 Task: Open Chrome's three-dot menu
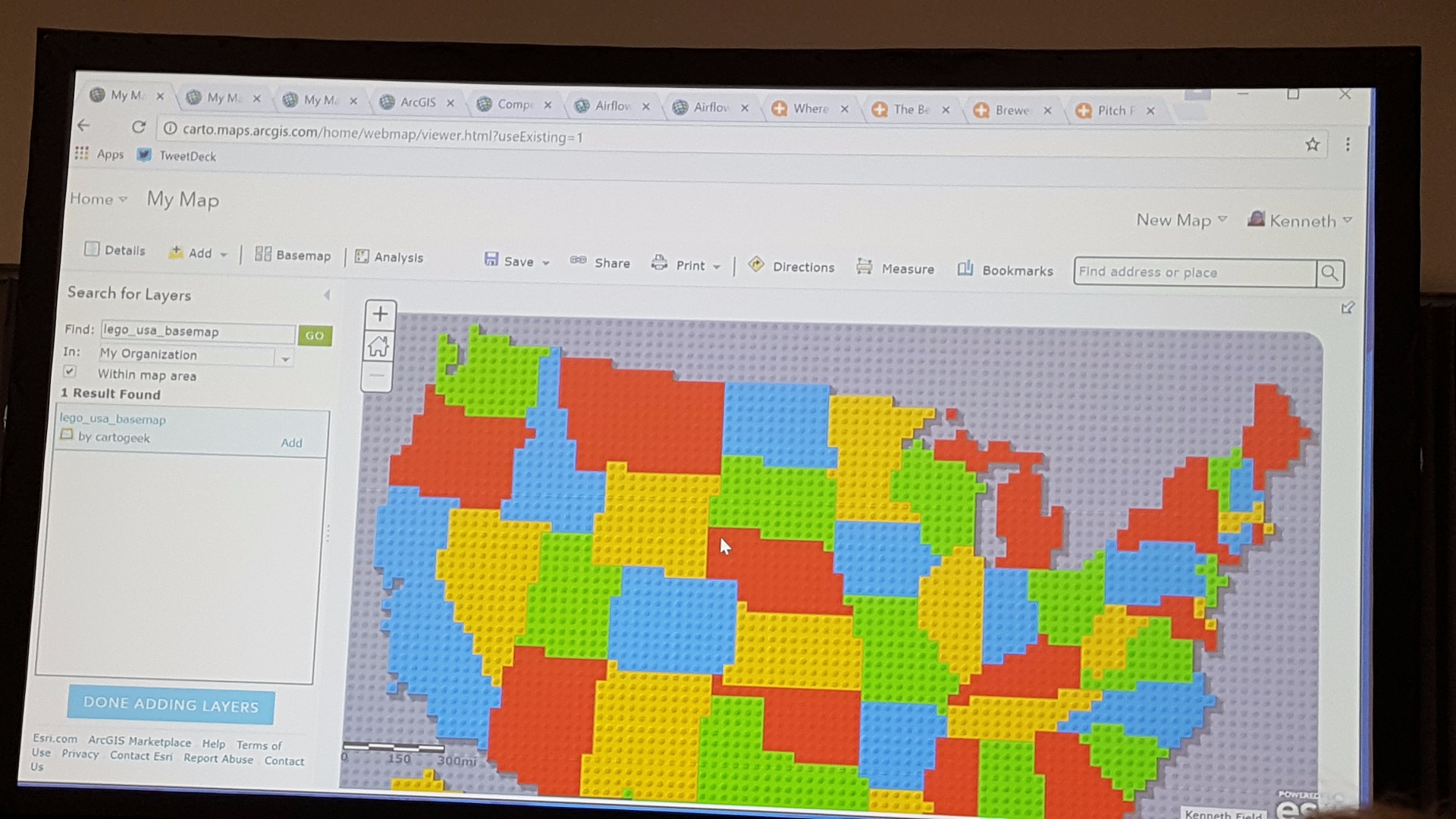pyautogui.click(x=1348, y=144)
